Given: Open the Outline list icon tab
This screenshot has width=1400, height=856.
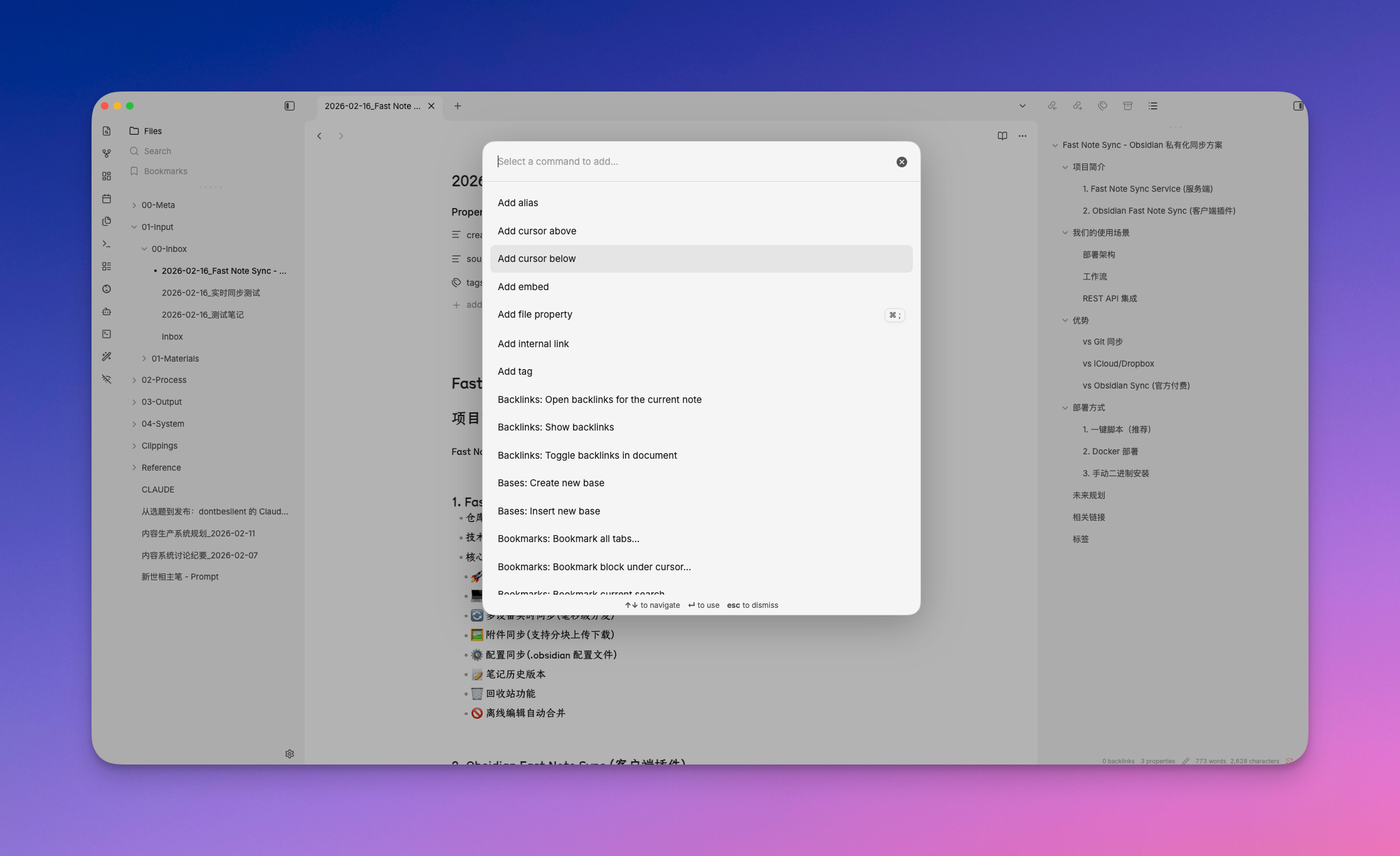Looking at the screenshot, I should (x=1152, y=106).
